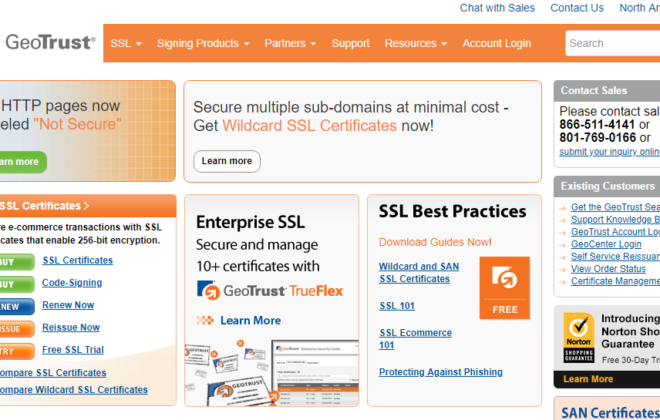Click Download Guides Now! text

coord(435,242)
